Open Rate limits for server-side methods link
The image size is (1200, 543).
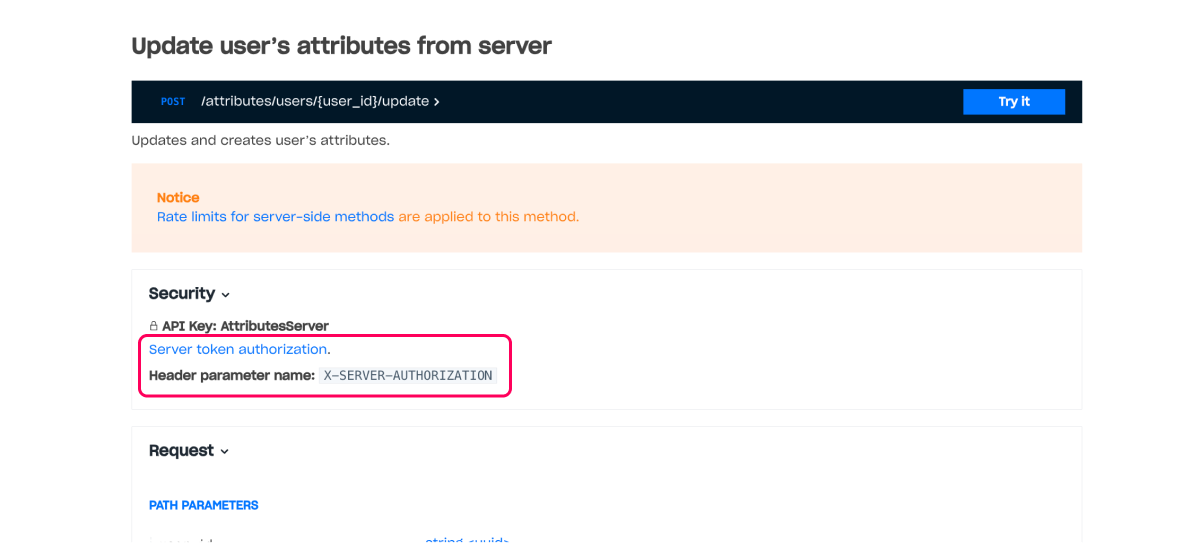click(275, 217)
